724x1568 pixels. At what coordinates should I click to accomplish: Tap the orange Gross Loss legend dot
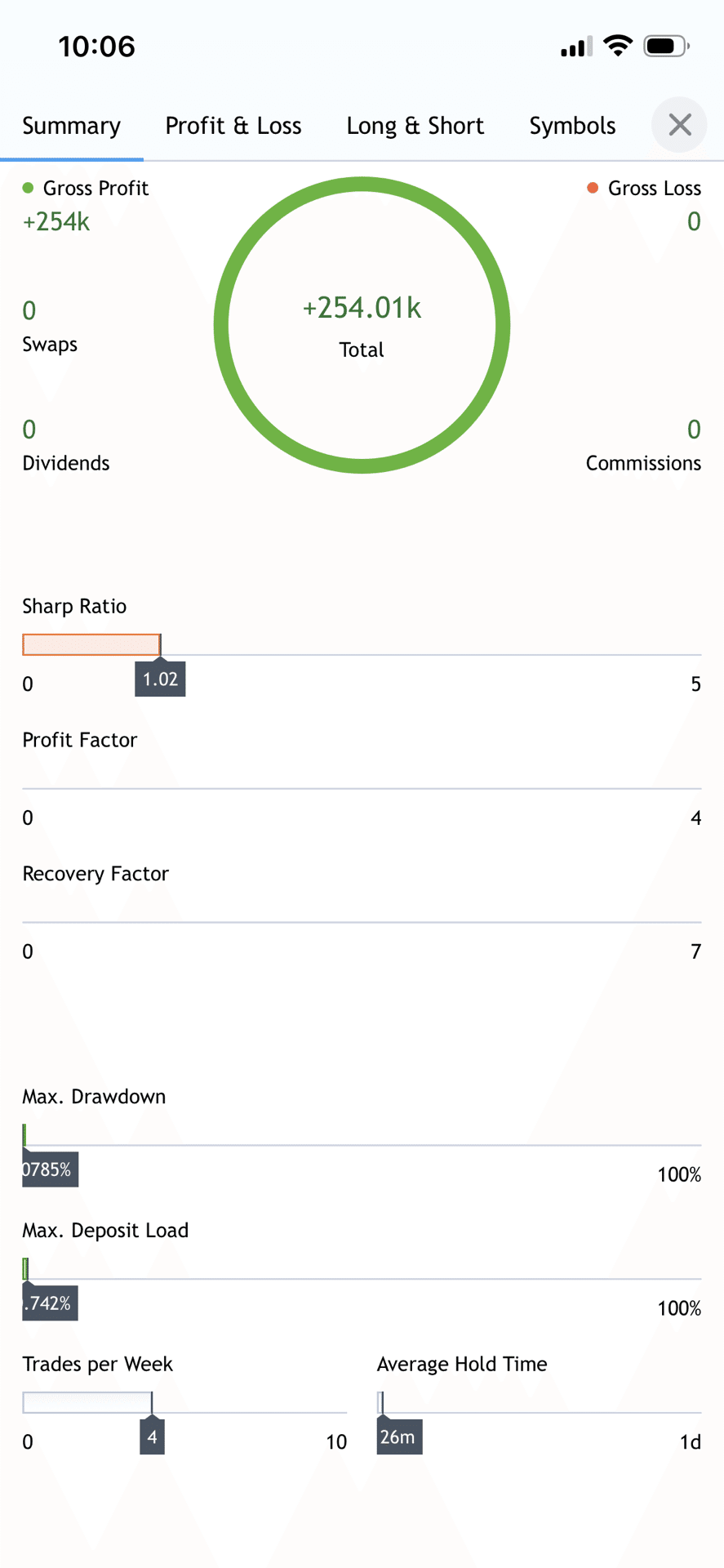point(593,189)
